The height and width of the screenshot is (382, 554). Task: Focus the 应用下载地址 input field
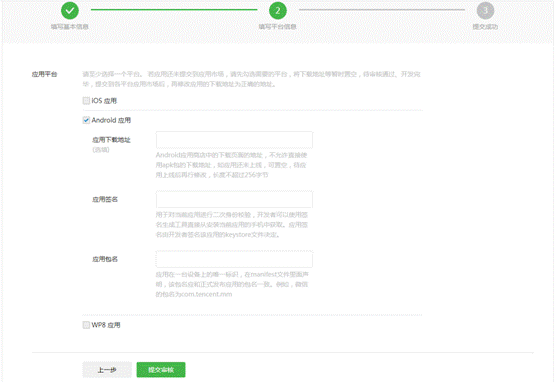pyautogui.click(x=234, y=140)
